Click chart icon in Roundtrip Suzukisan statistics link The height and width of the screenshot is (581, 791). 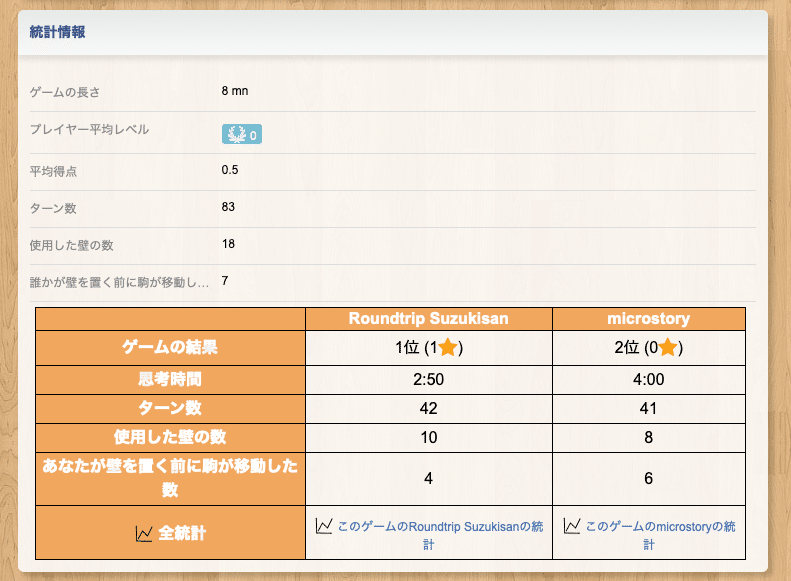pos(324,526)
